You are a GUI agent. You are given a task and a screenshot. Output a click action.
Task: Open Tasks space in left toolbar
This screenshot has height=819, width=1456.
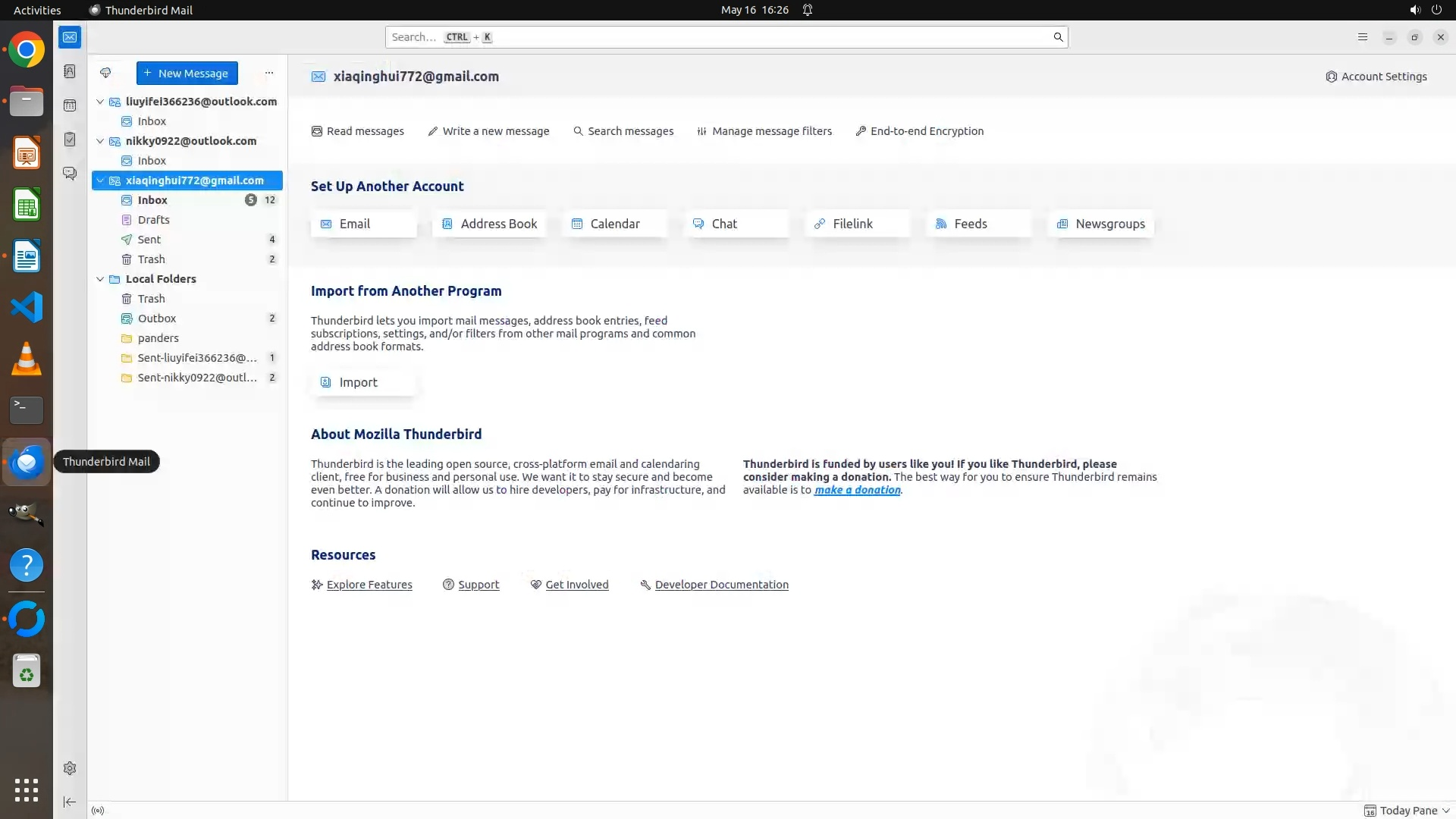70,140
